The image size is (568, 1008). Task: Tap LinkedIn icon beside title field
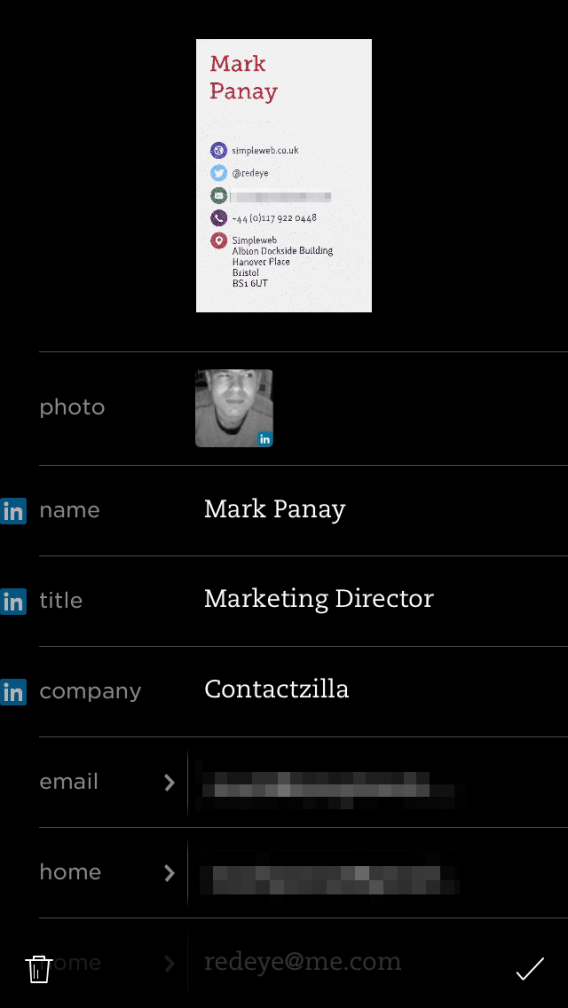pyautogui.click(x=13, y=602)
